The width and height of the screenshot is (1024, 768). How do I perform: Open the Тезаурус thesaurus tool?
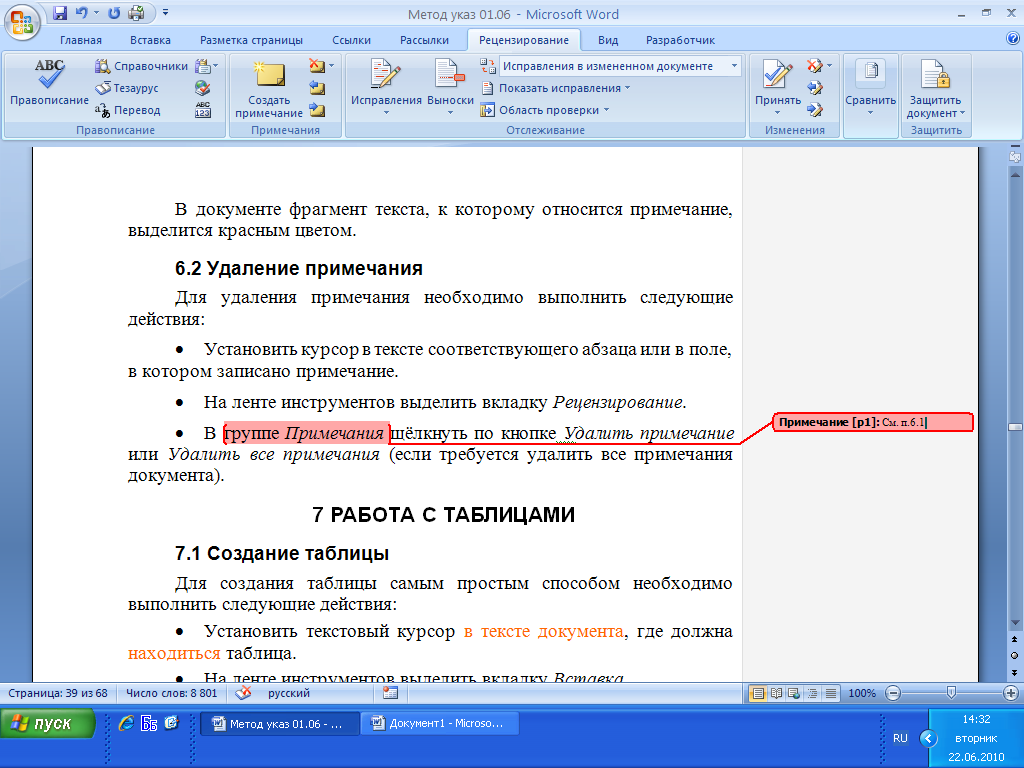[127, 89]
